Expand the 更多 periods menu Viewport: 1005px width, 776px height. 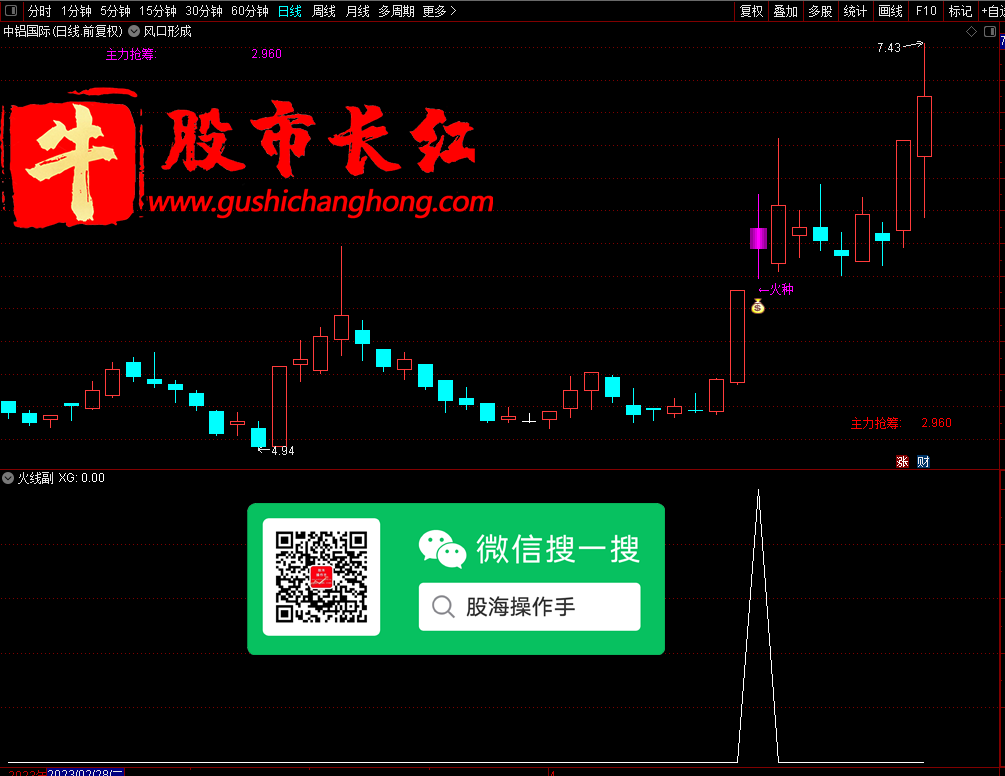tap(439, 11)
